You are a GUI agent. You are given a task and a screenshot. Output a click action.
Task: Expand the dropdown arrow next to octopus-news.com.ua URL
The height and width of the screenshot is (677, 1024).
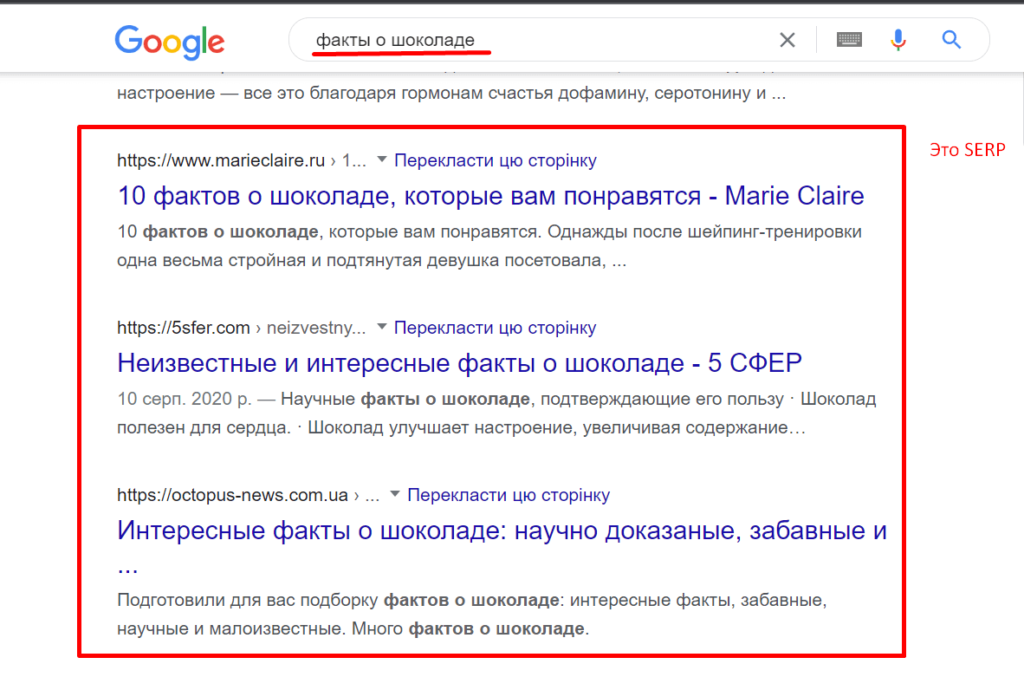(394, 494)
